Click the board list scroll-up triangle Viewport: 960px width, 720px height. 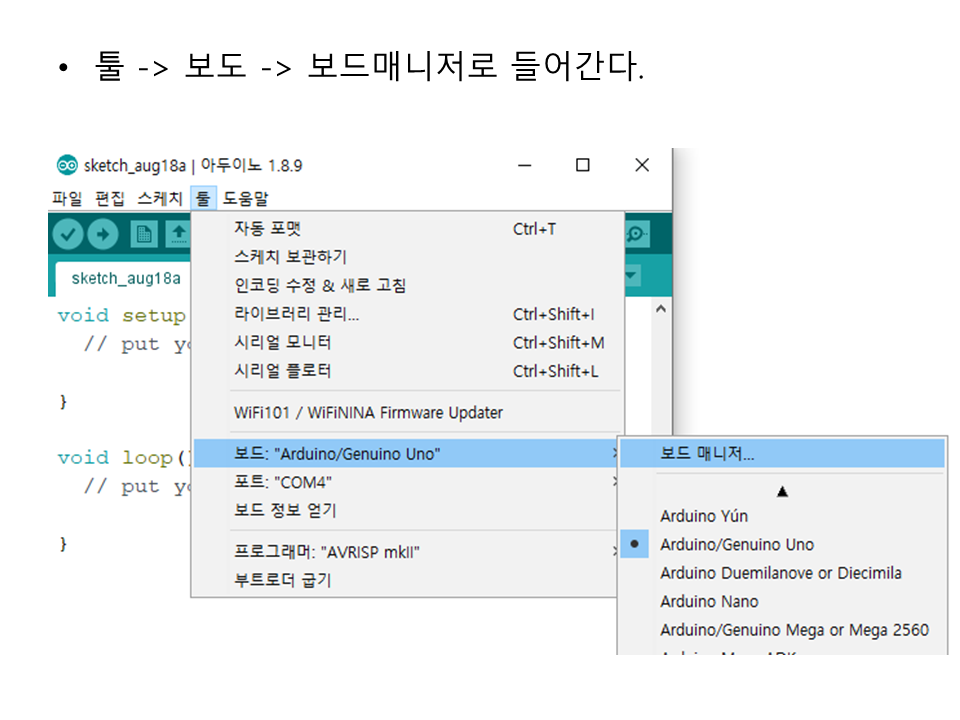click(x=782, y=492)
